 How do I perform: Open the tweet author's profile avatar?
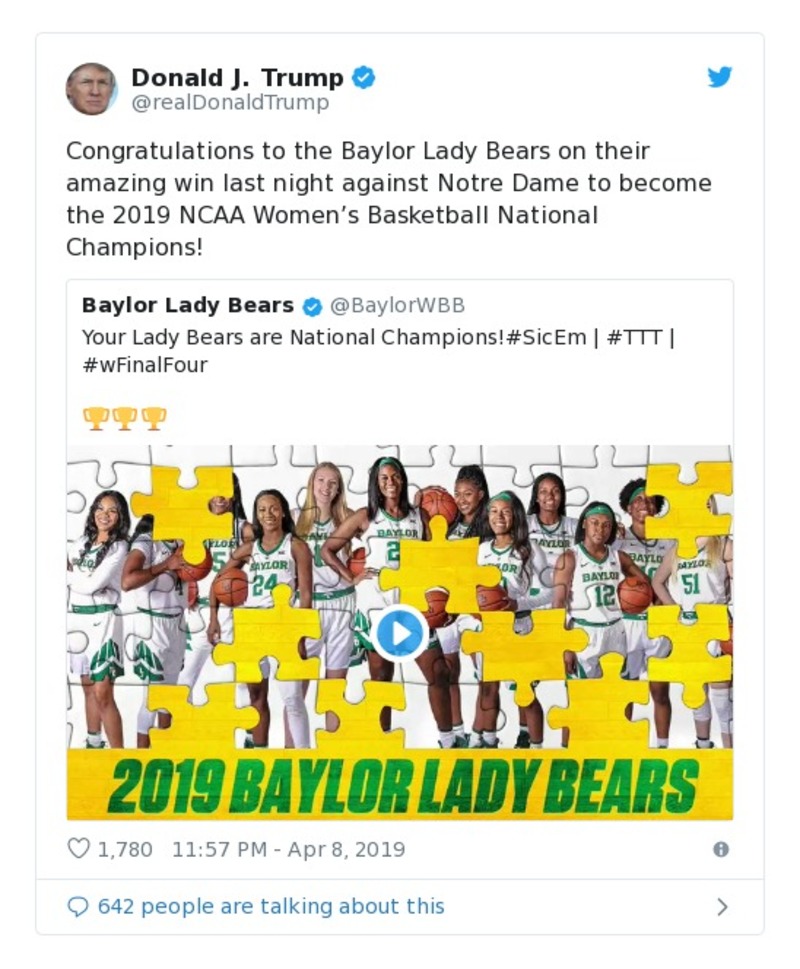pos(92,89)
